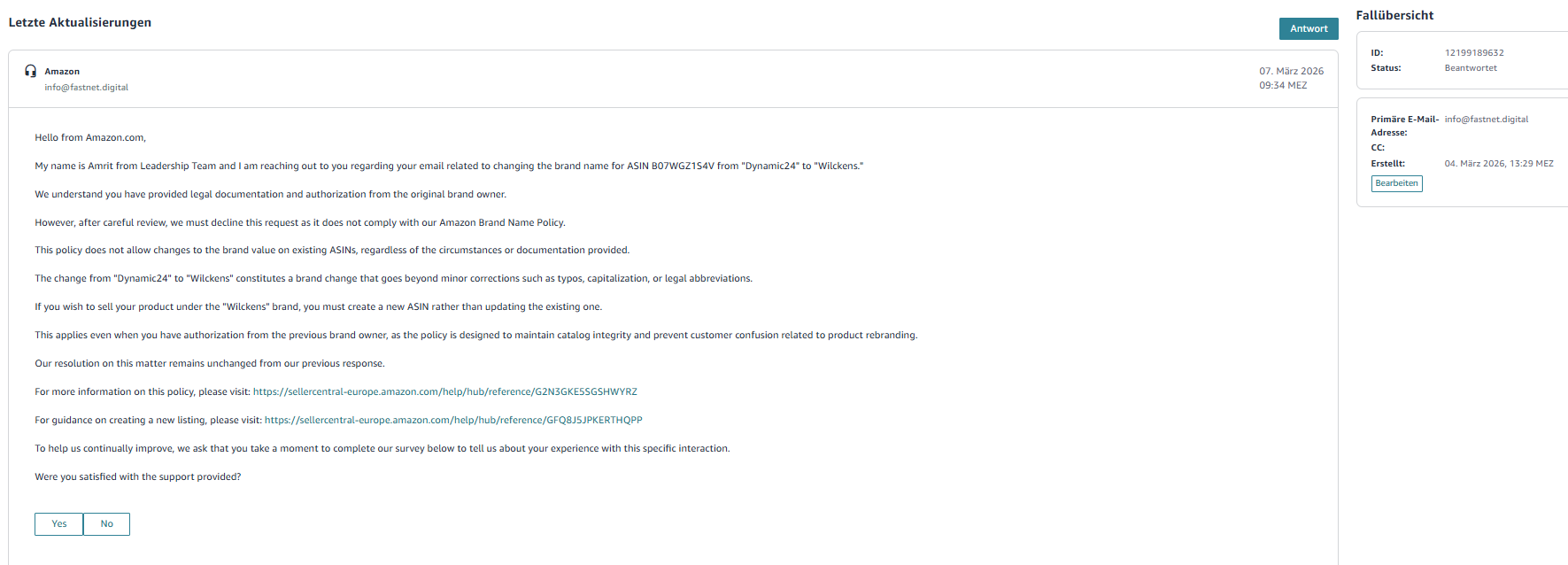Click line 'Our resolution on this matter remains unchanged'

point(210,363)
